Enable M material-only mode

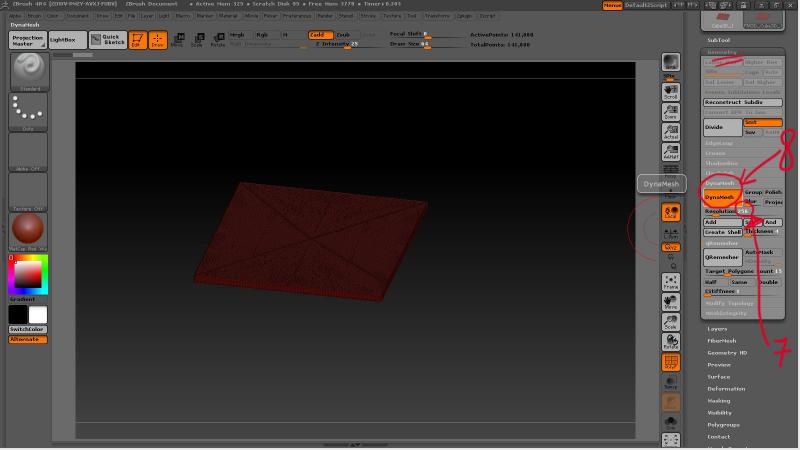click(x=292, y=35)
